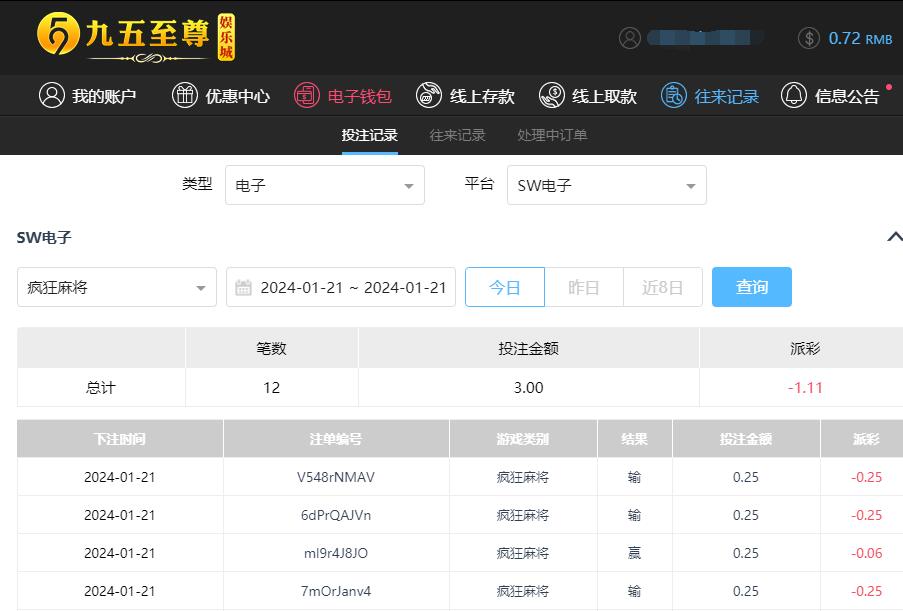This screenshot has height=611, width=903.
Task: Open the user profile avatar icon
Action: (630, 38)
